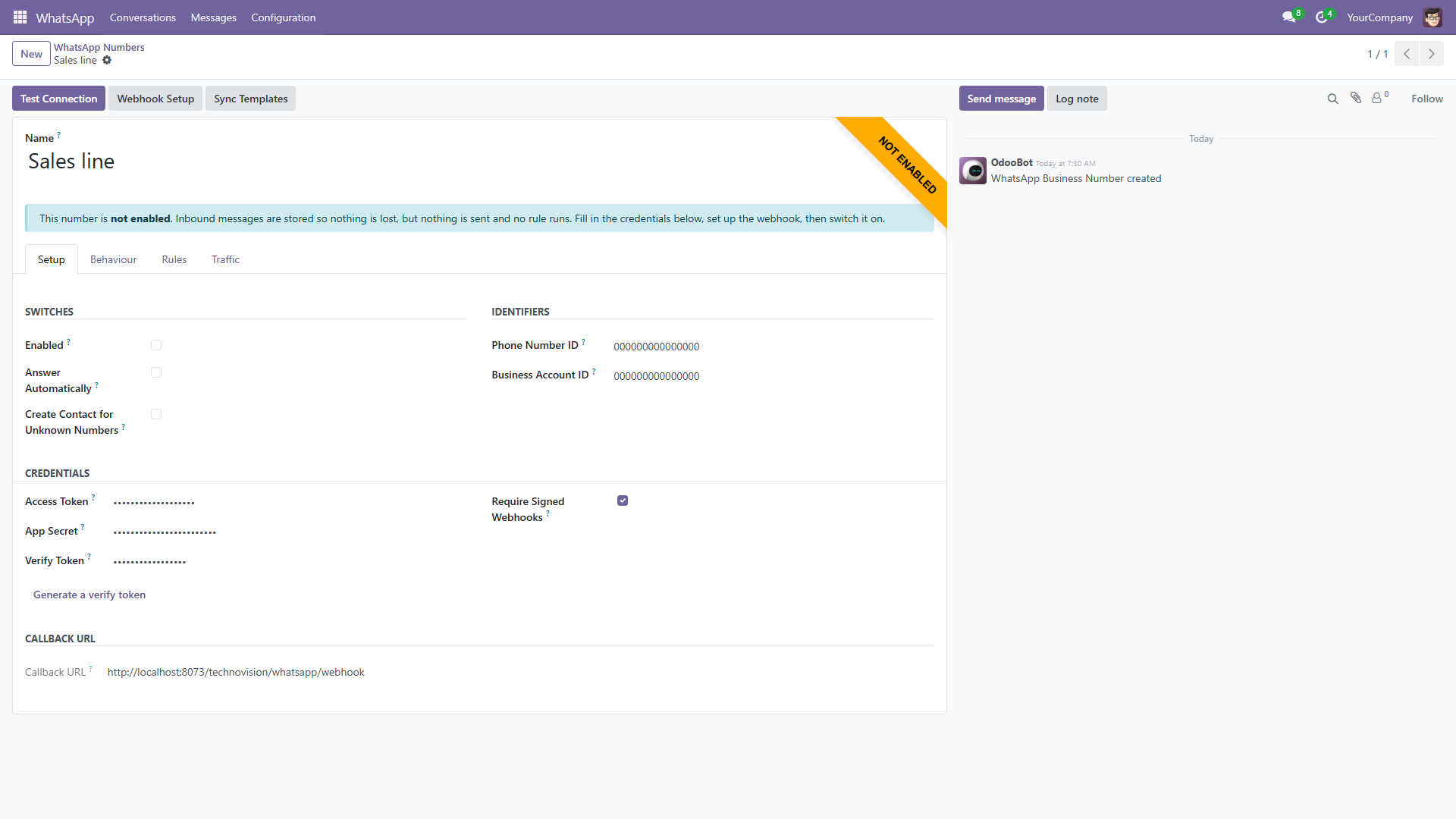Select the Setup tab
This screenshot has width=1456, height=819.
(52, 259)
